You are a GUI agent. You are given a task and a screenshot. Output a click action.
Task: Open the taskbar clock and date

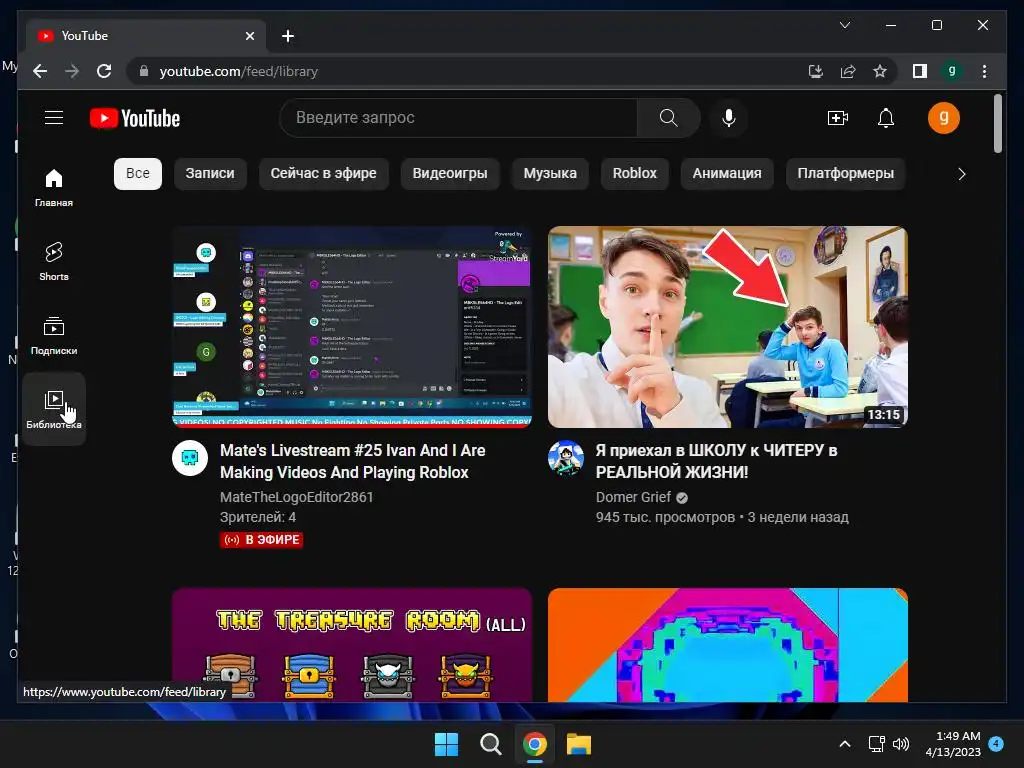[x=953, y=744]
